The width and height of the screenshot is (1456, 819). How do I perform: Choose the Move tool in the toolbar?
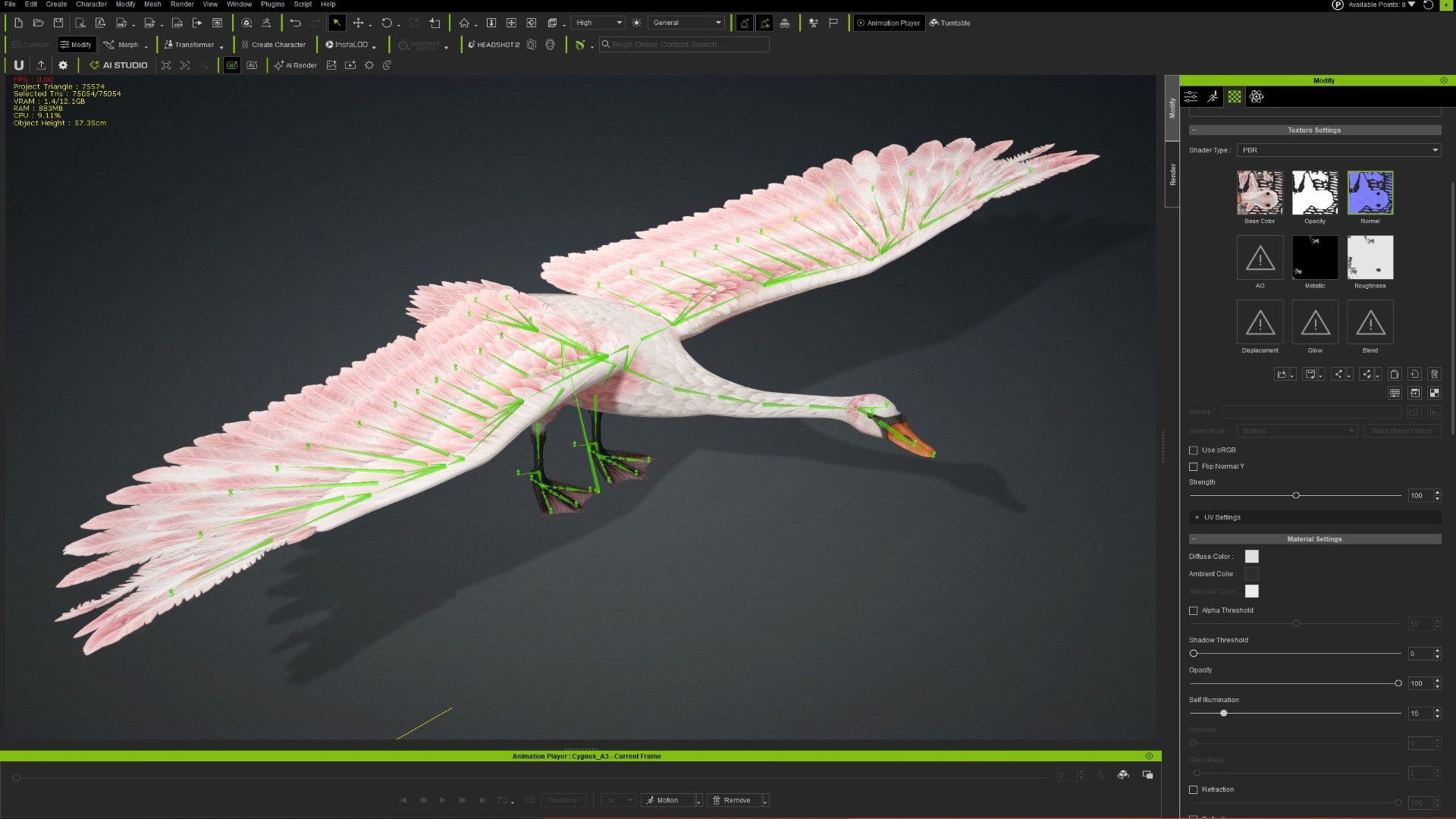[358, 23]
